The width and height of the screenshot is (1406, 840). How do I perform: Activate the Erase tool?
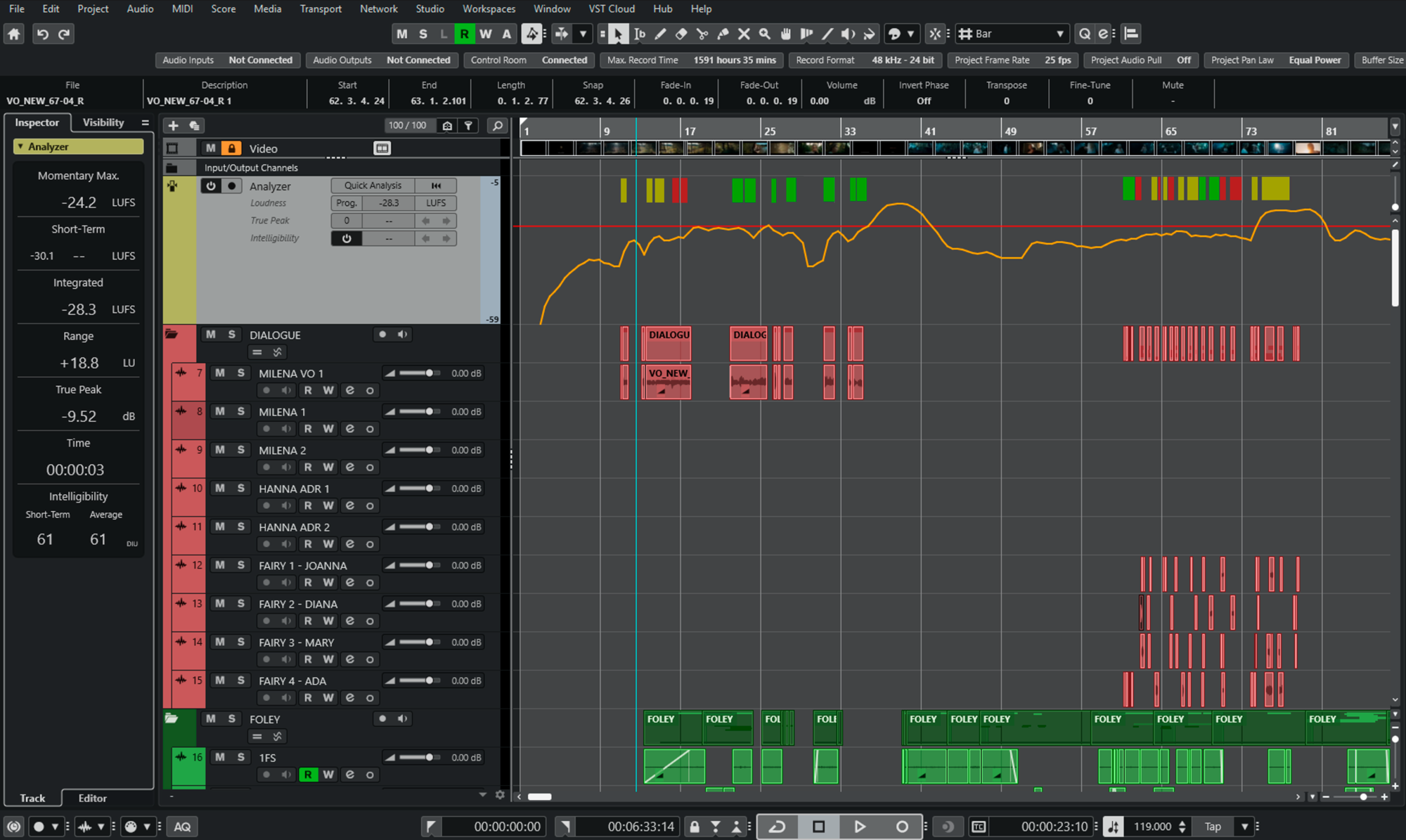[x=681, y=33]
